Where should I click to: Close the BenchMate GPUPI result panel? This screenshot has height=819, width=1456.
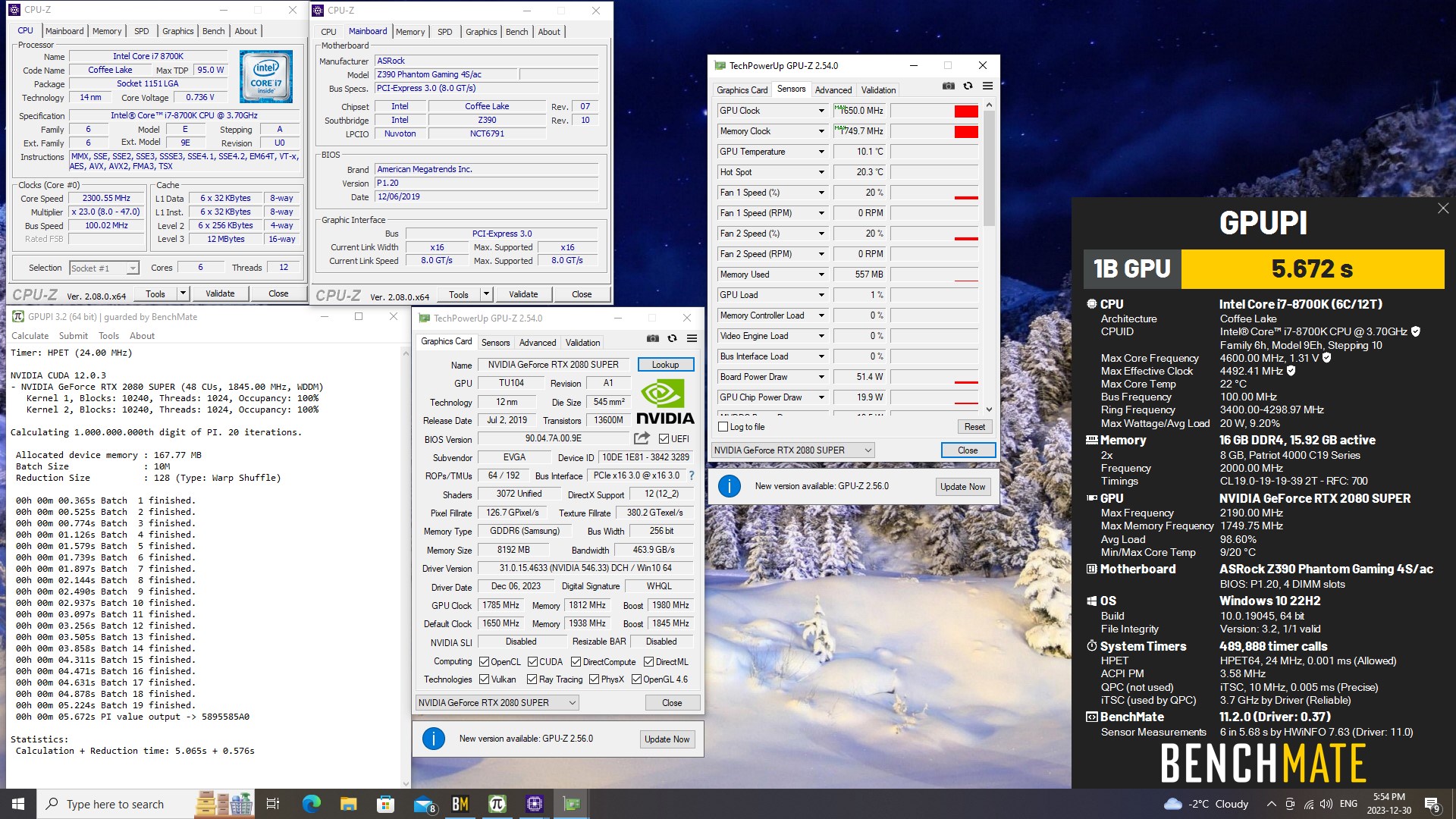pos(1442,209)
